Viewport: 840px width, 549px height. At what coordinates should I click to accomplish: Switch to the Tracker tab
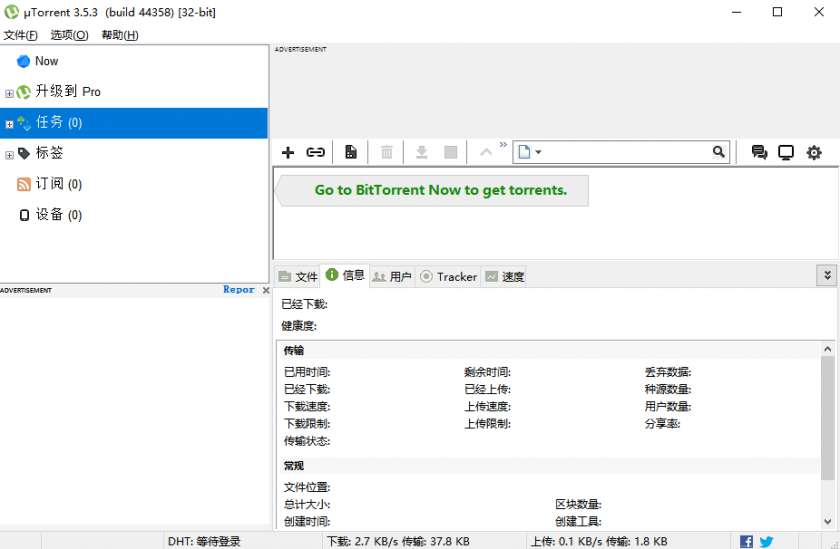pyautogui.click(x=448, y=276)
